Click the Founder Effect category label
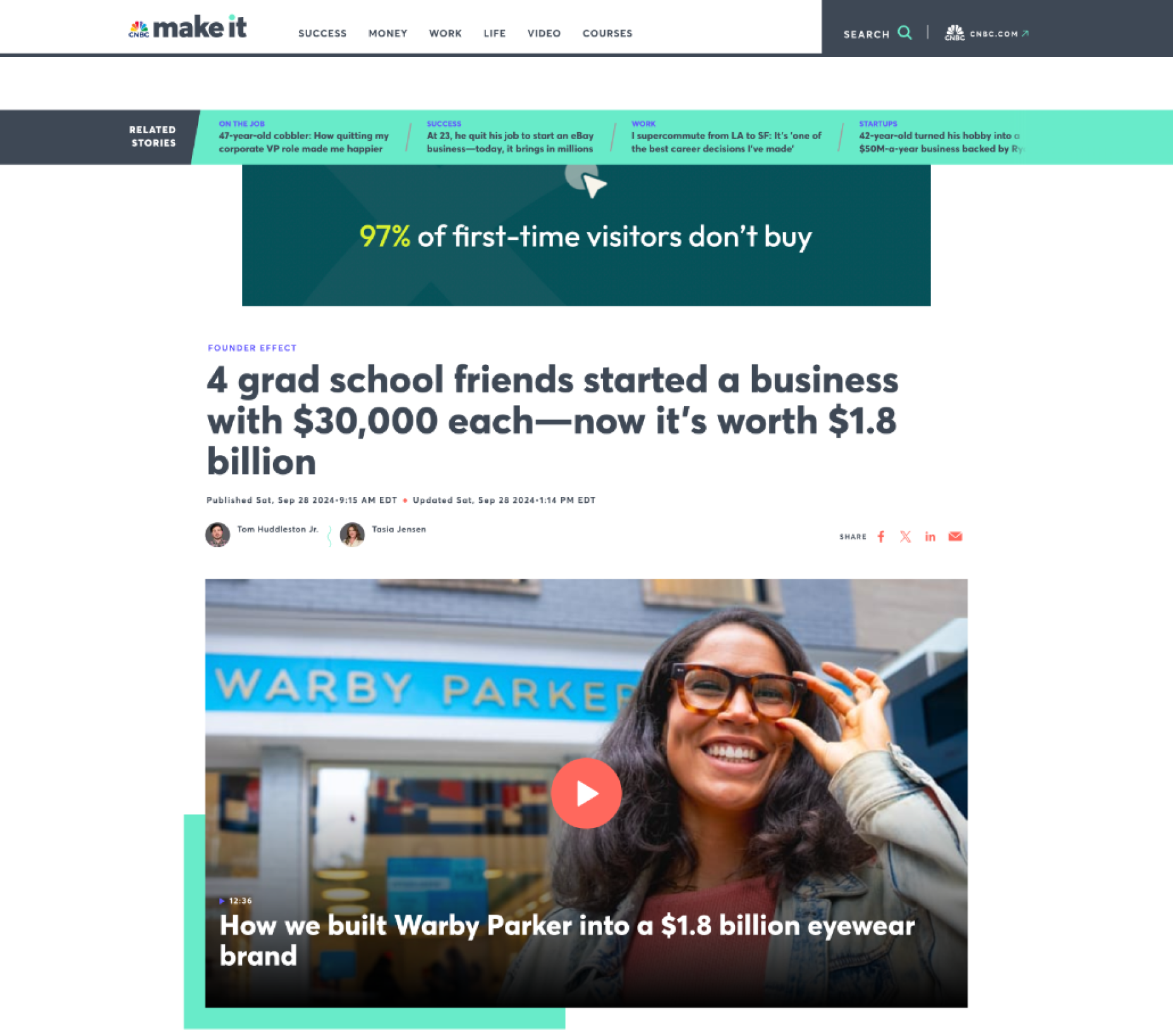 pyautogui.click(x=252, y=347)
